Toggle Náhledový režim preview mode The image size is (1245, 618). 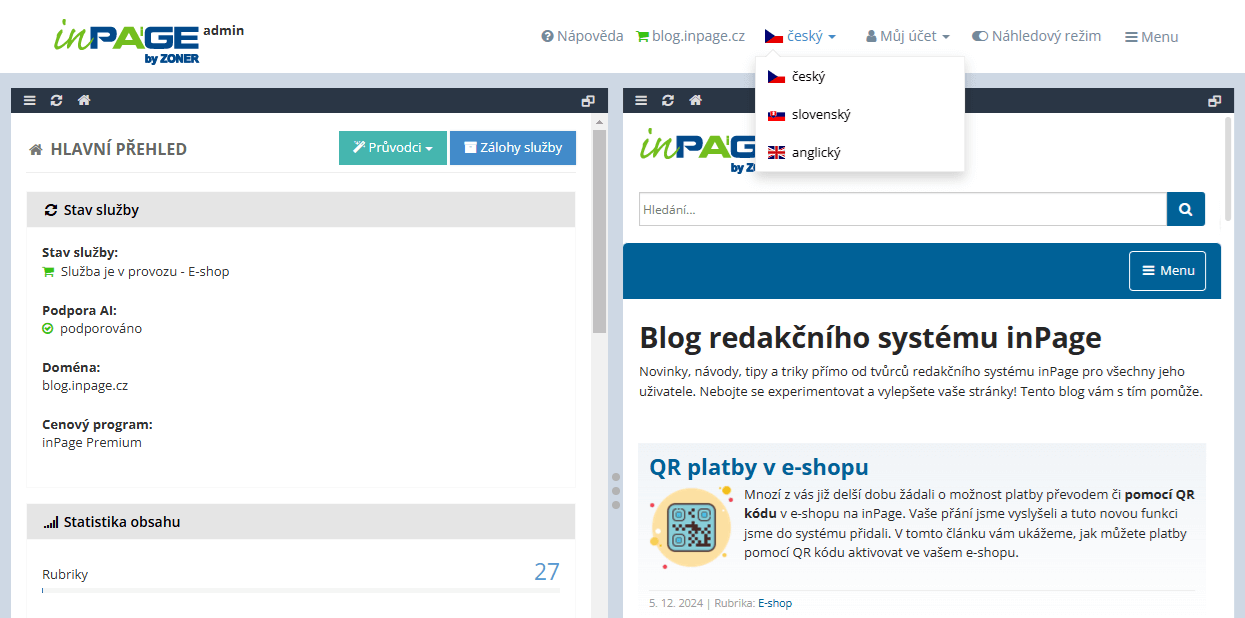(1036, 36)
